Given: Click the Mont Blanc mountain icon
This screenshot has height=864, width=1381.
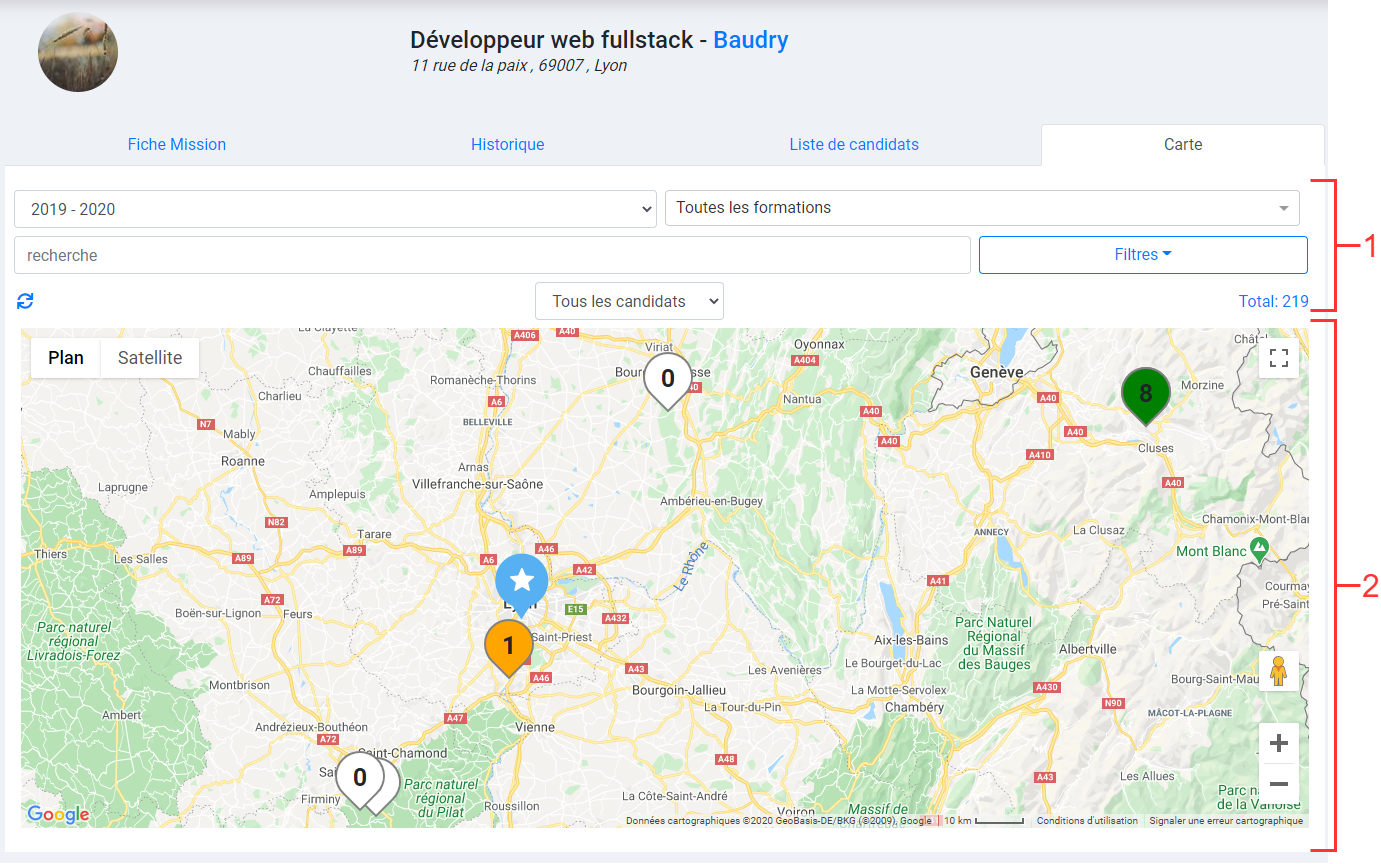Looking at the screenshot, I should 1260,550.
